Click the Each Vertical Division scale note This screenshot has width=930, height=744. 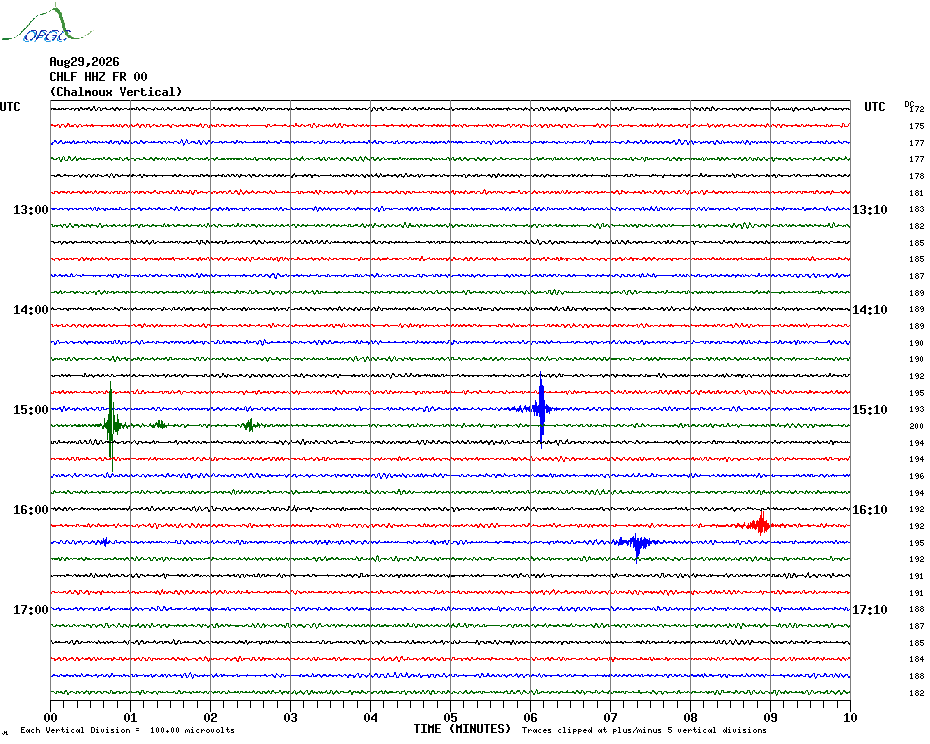tap(128, 730)
